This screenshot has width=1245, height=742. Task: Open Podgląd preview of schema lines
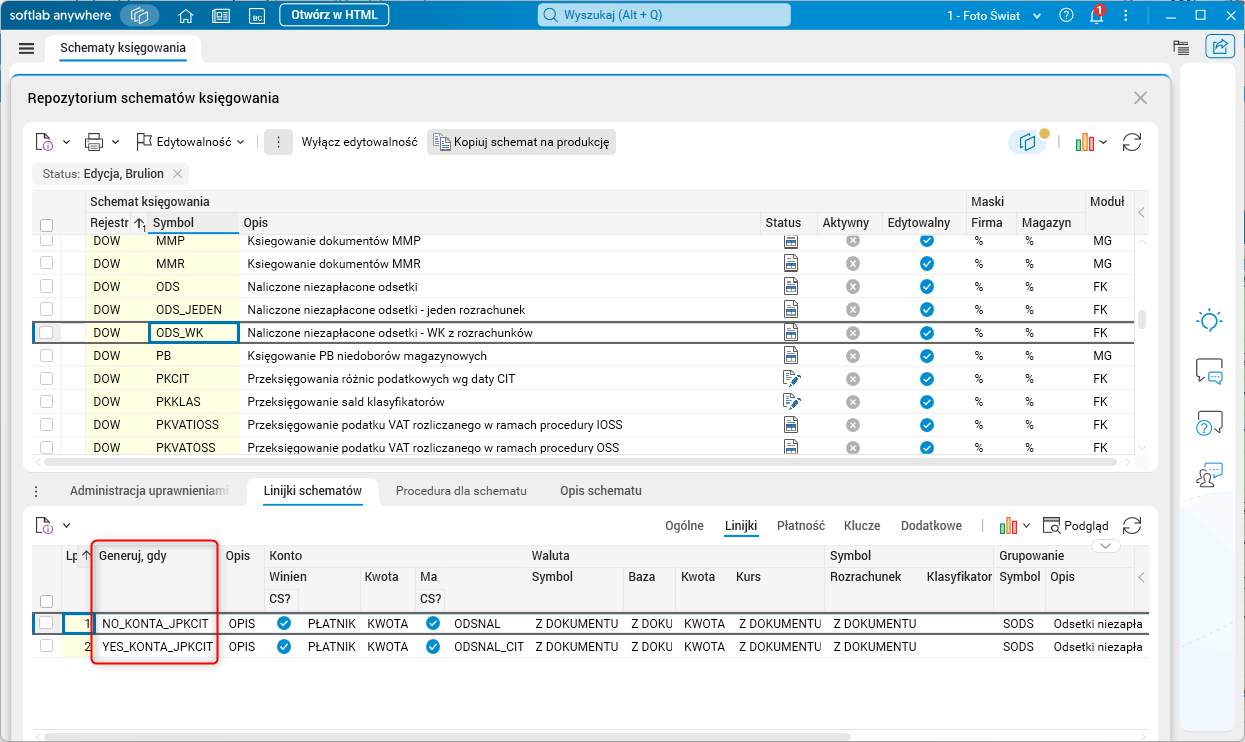[1076, 526]
